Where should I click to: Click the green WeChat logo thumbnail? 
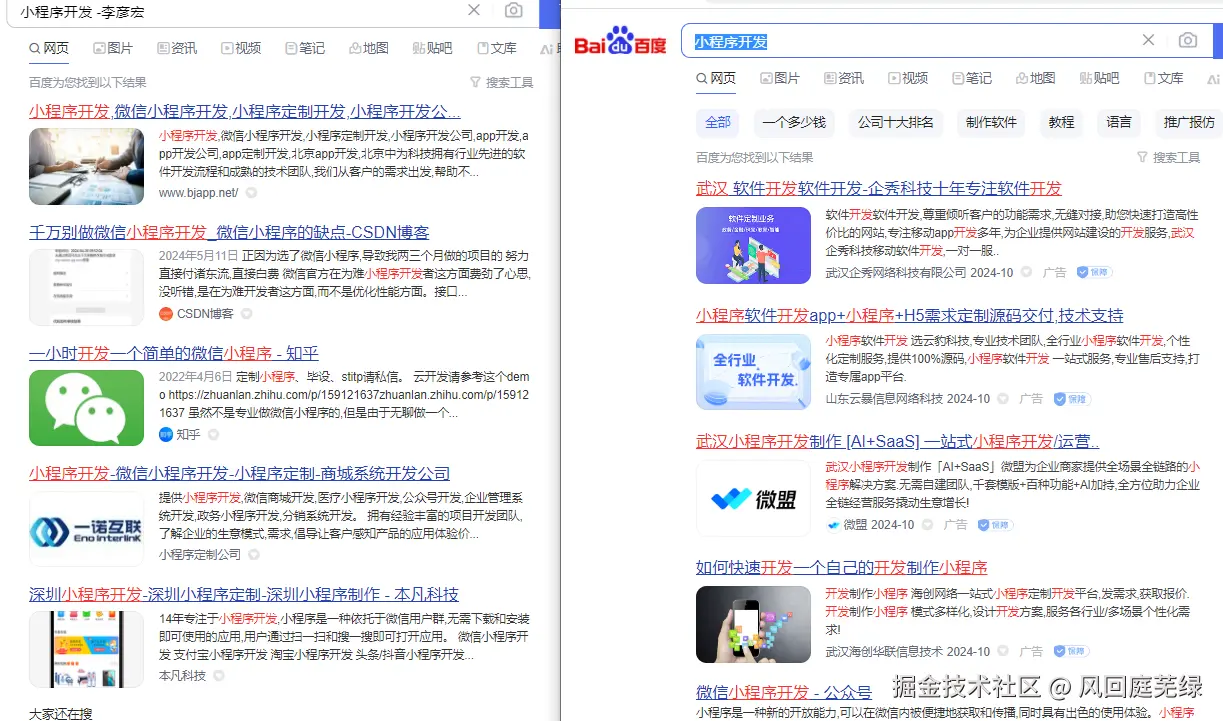(86, 408)
